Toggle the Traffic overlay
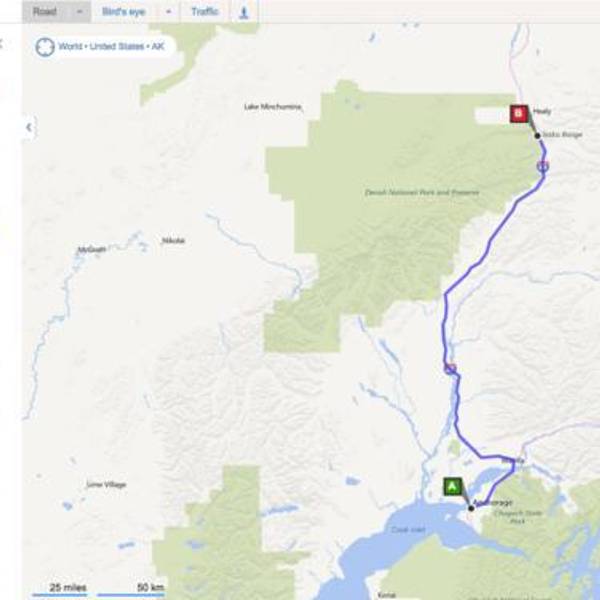The image size is (600, 600). pos(205,12)
